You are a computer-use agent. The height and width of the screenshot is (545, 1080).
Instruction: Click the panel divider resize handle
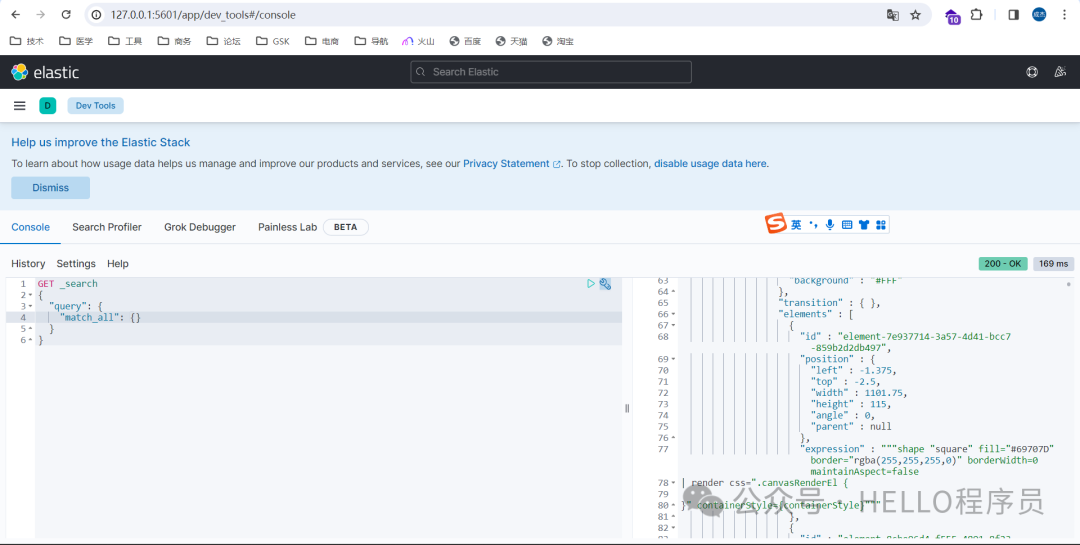coord(627,408)
